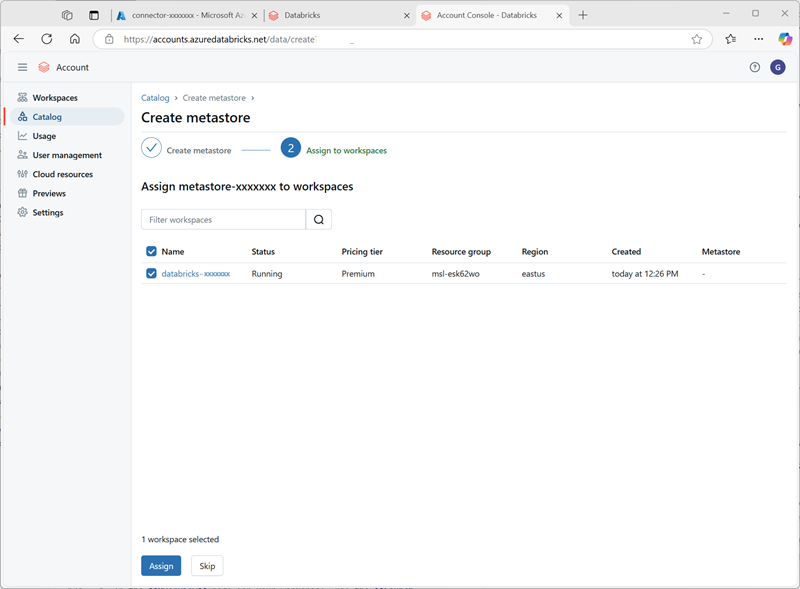Close the Databricks tab
This screenshot has height=589, width=800.
coord(407,16)
